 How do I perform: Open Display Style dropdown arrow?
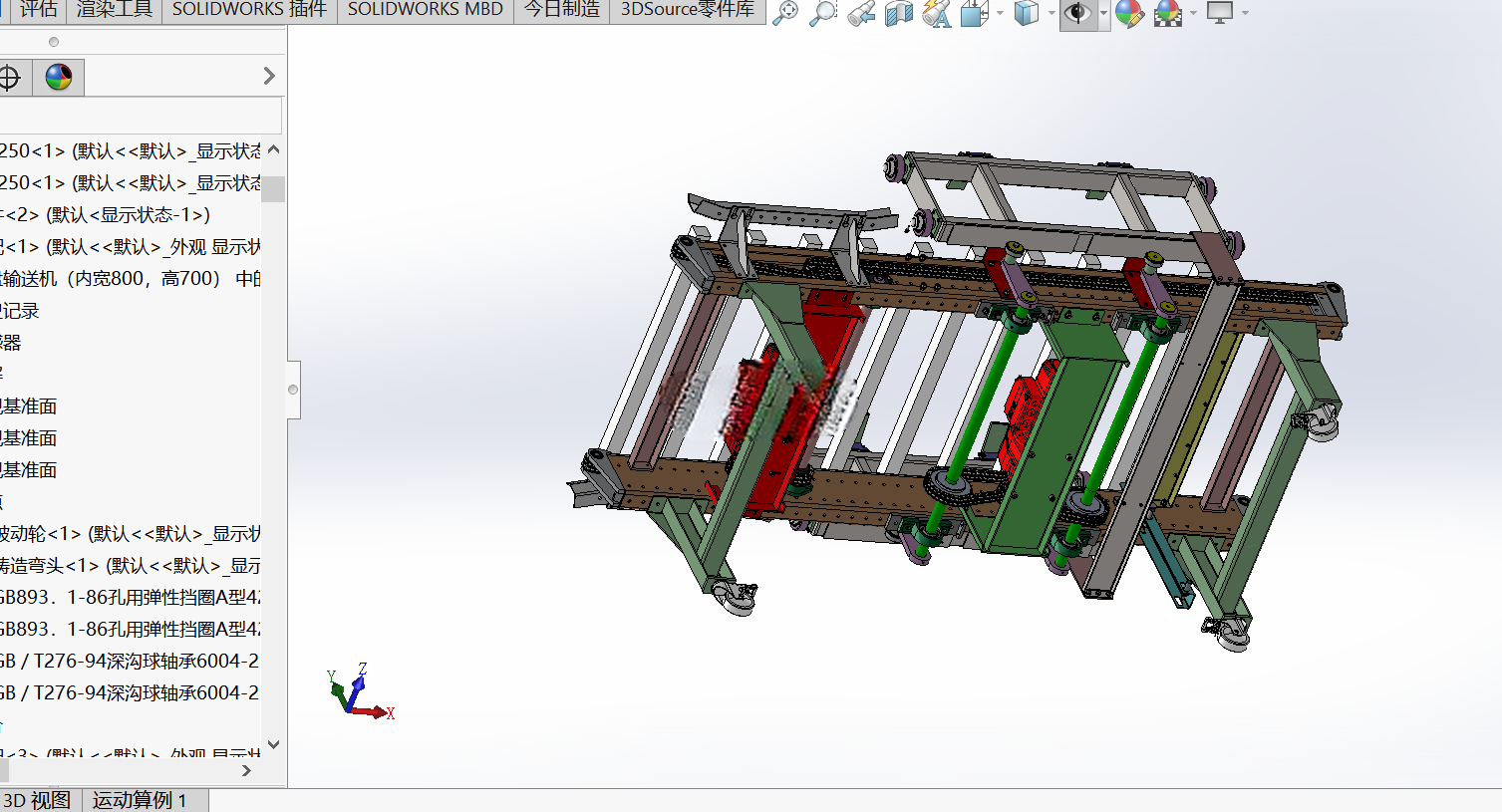point(1051,13)
